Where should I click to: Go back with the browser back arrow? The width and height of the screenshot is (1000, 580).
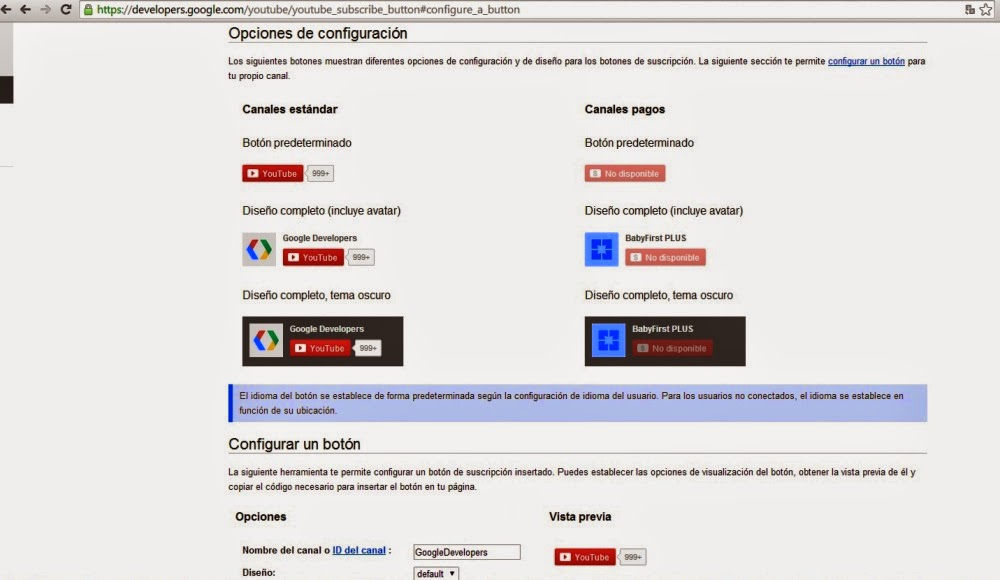coord(25,10)
